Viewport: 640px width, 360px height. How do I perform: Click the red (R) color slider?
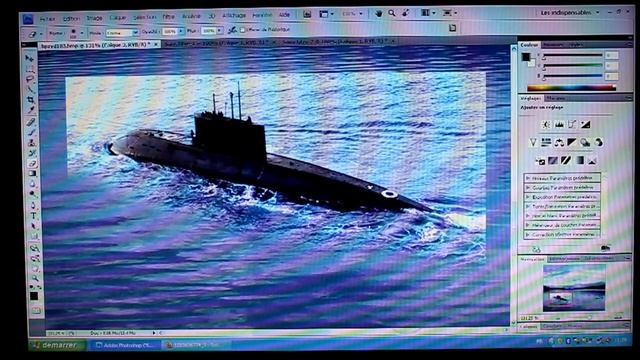(572, 55)
